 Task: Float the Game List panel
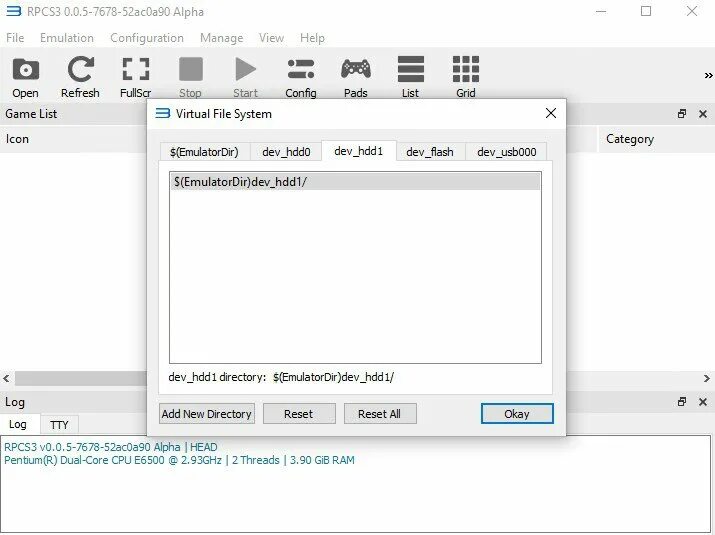click(682, 114)
